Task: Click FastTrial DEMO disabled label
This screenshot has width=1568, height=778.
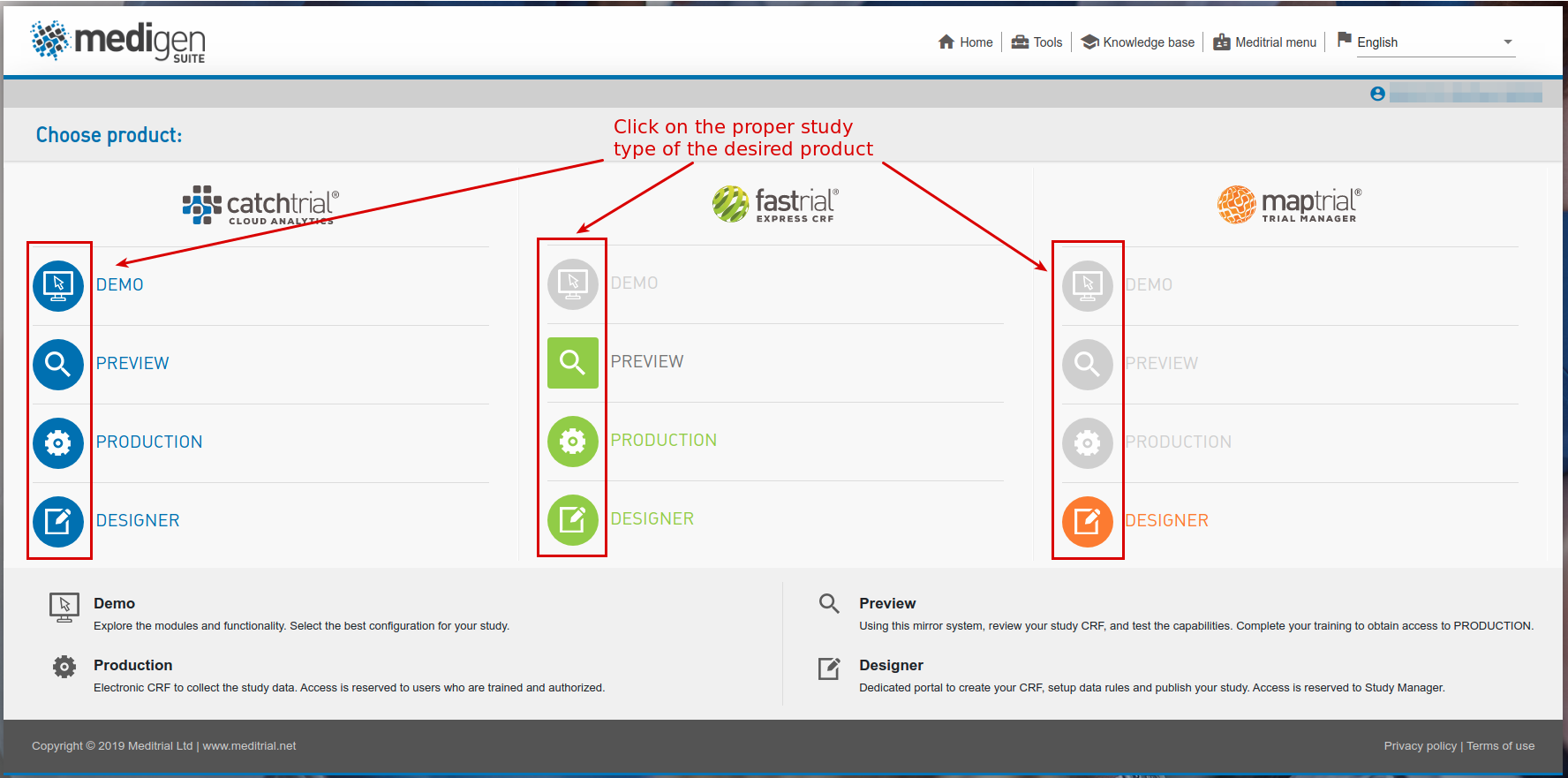Action: pos(635,283)
